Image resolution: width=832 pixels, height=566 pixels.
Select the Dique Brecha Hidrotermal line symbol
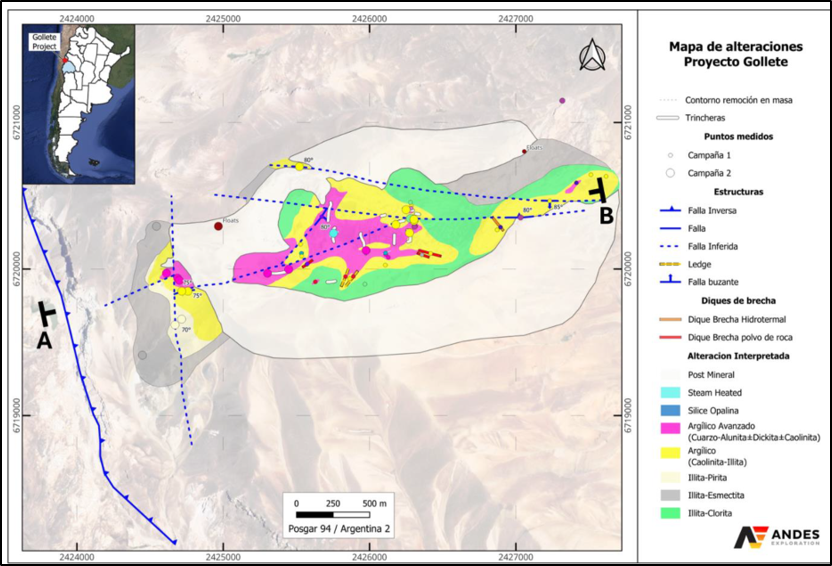coord(670,320)
